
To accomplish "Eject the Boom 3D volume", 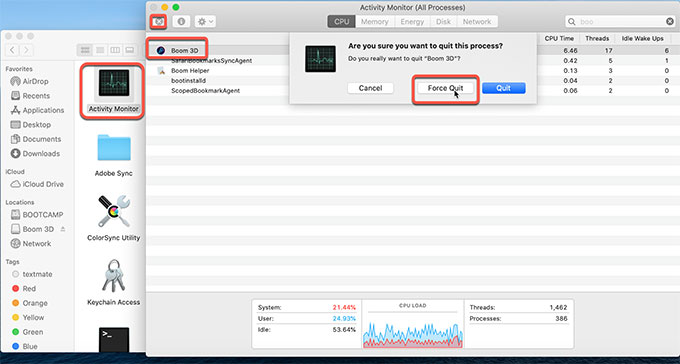I will click(63, 229).
